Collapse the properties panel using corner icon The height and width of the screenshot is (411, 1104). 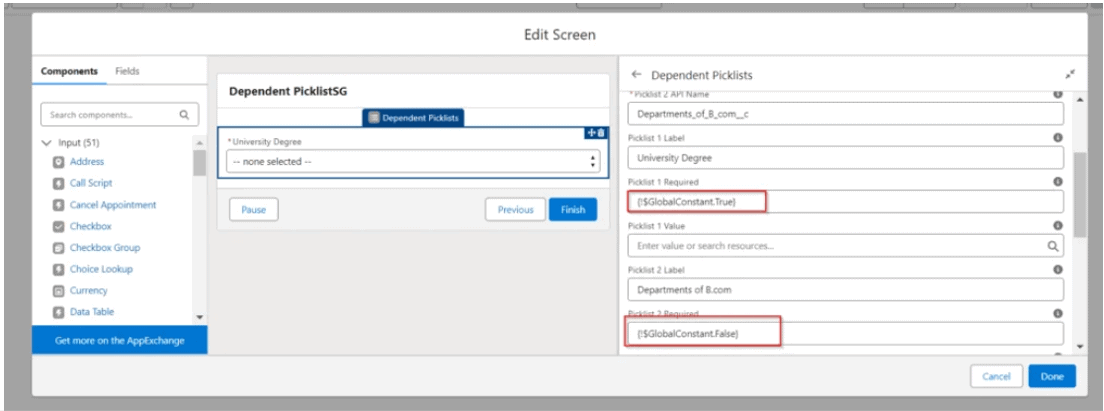pyautogui.click(x=1069, y=75)
